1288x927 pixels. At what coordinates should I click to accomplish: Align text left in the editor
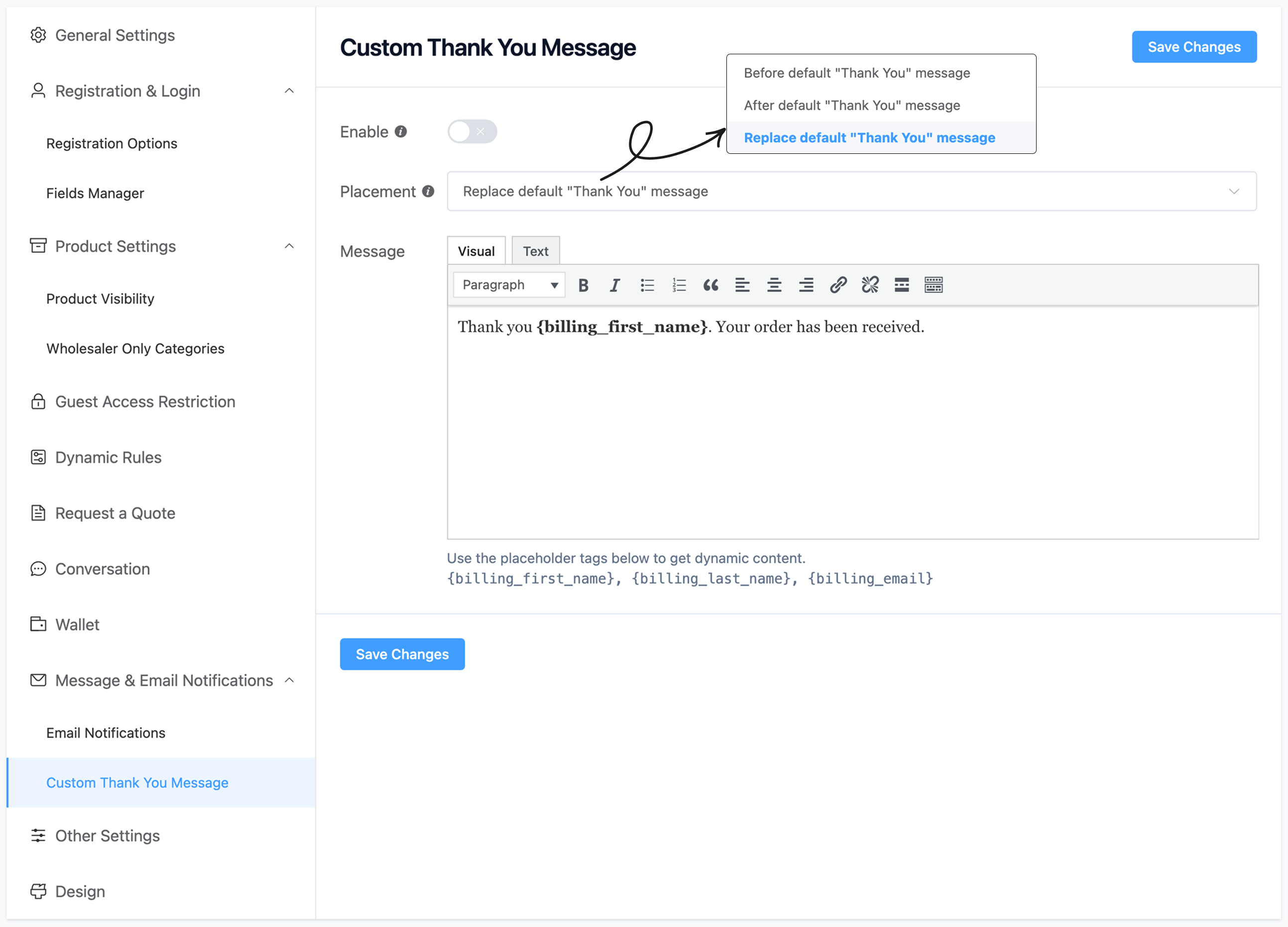pyautogui.click(x=742, y=285)
